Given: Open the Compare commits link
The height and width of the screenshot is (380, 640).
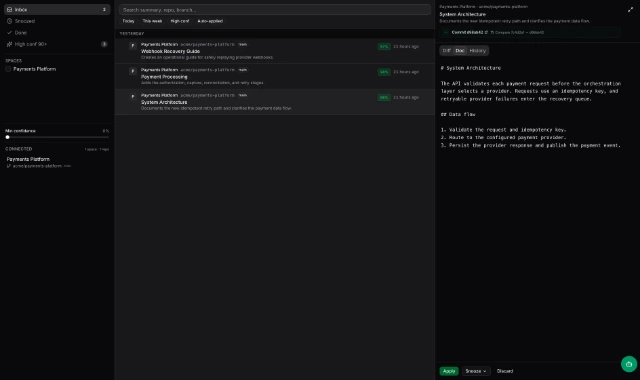Looking at the screenshot, I should (x=517, y=32).
